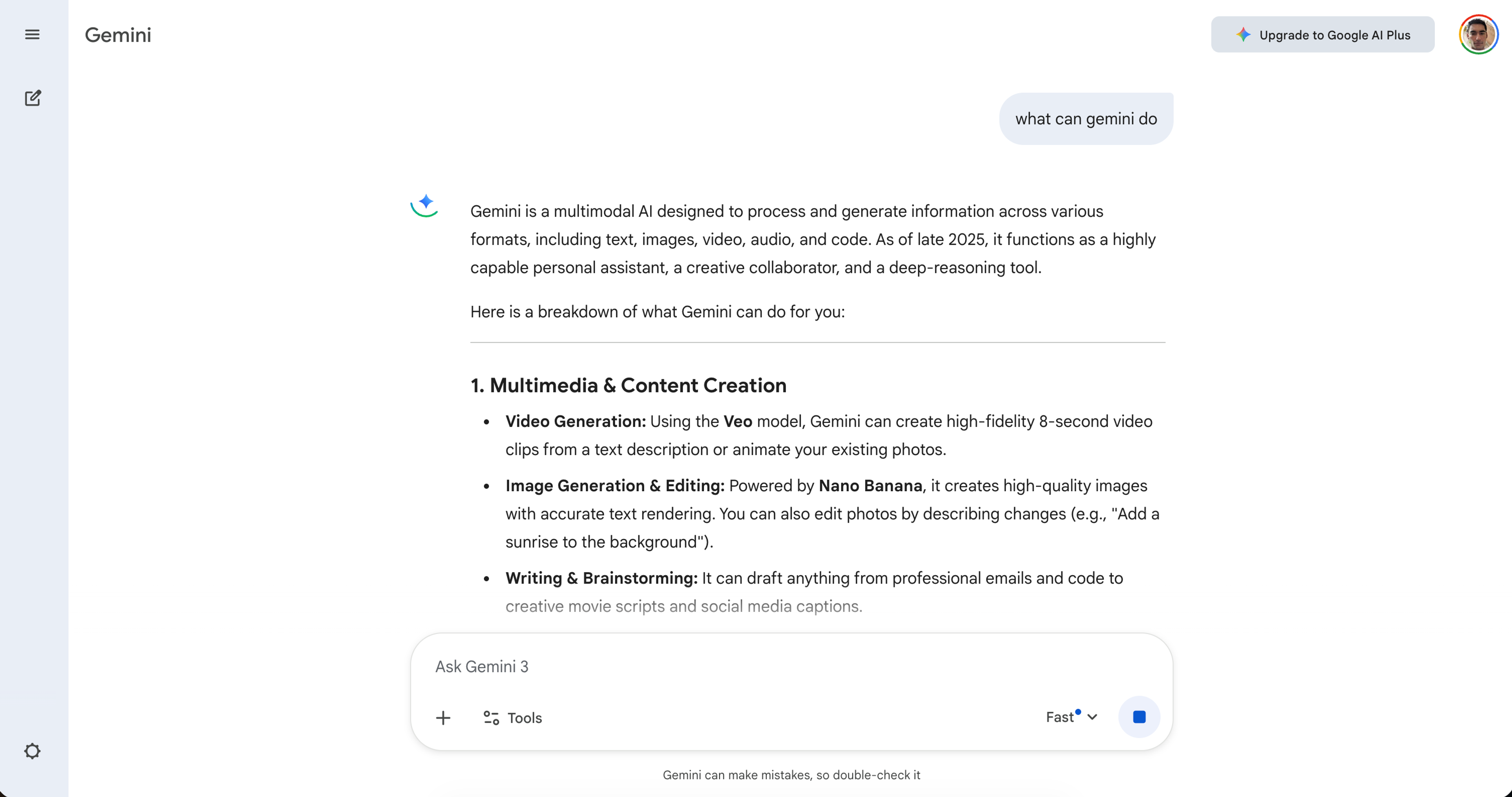Click the 'what can gemini do' message bubble
Viewport: 1512px width, 797px height.
coord(1086,119)
